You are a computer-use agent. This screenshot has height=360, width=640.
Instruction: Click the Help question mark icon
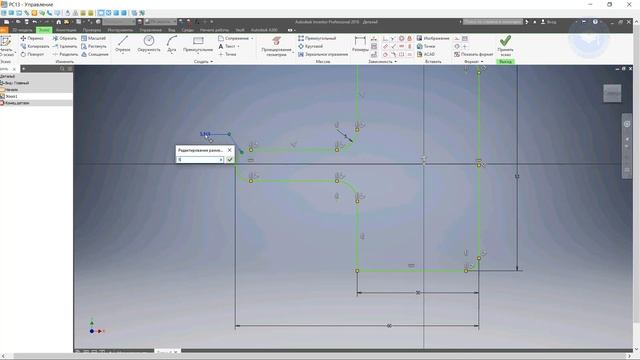[595, 22]
